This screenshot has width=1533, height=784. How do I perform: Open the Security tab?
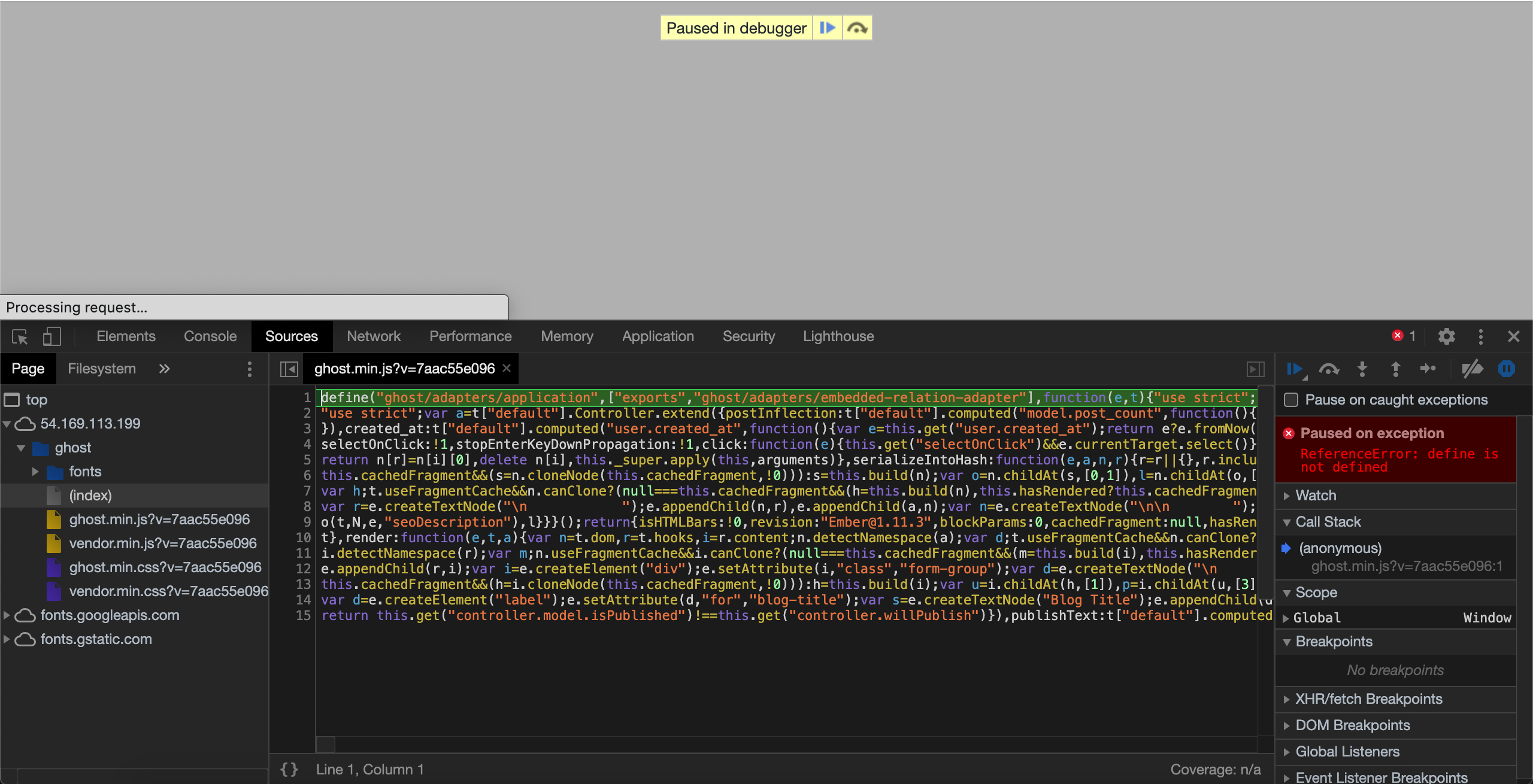pyautogui.click(x=749, y=336)
